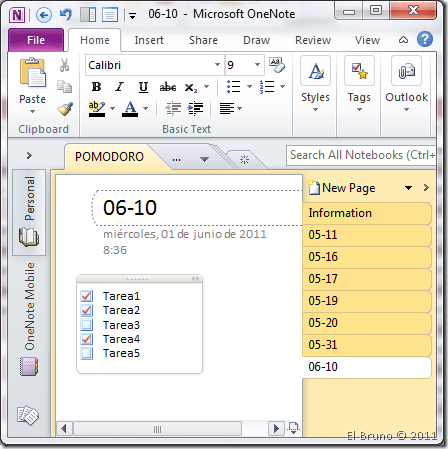
Task: Minimize the ribbon with the caret icon
Action: tap(403, 40)
